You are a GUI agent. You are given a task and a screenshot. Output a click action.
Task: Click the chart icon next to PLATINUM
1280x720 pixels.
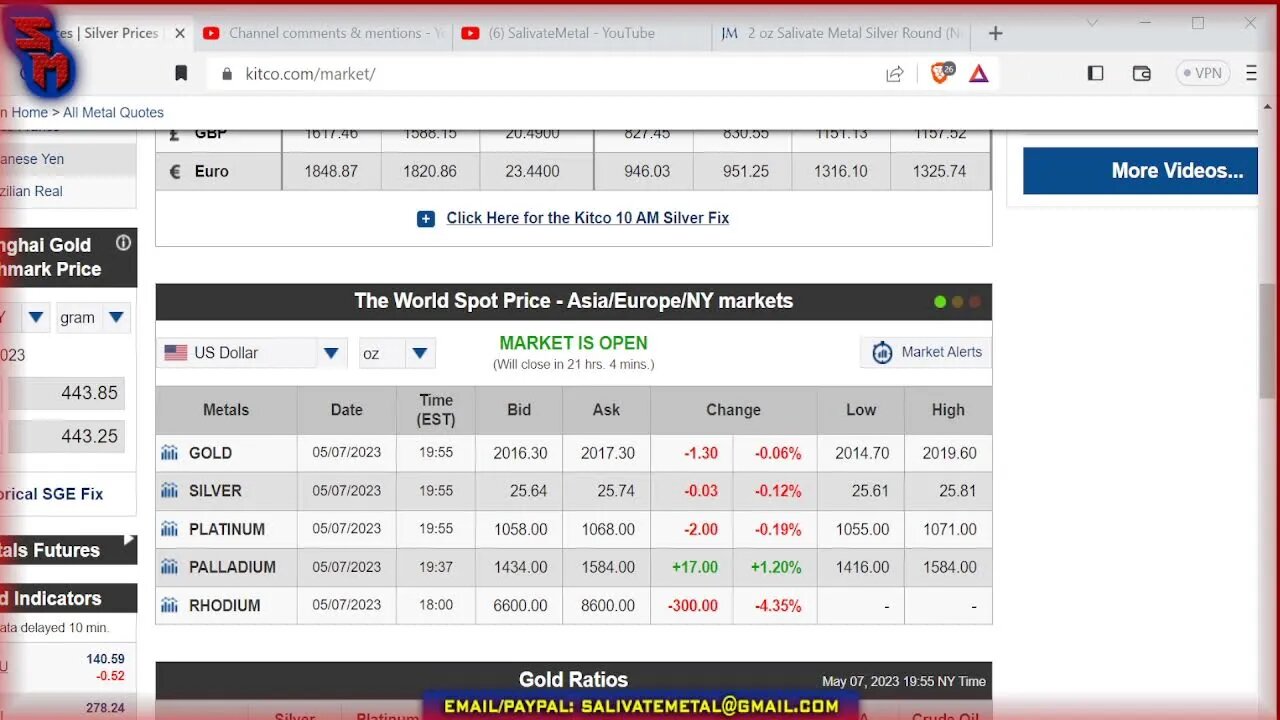tap(169, 529)
